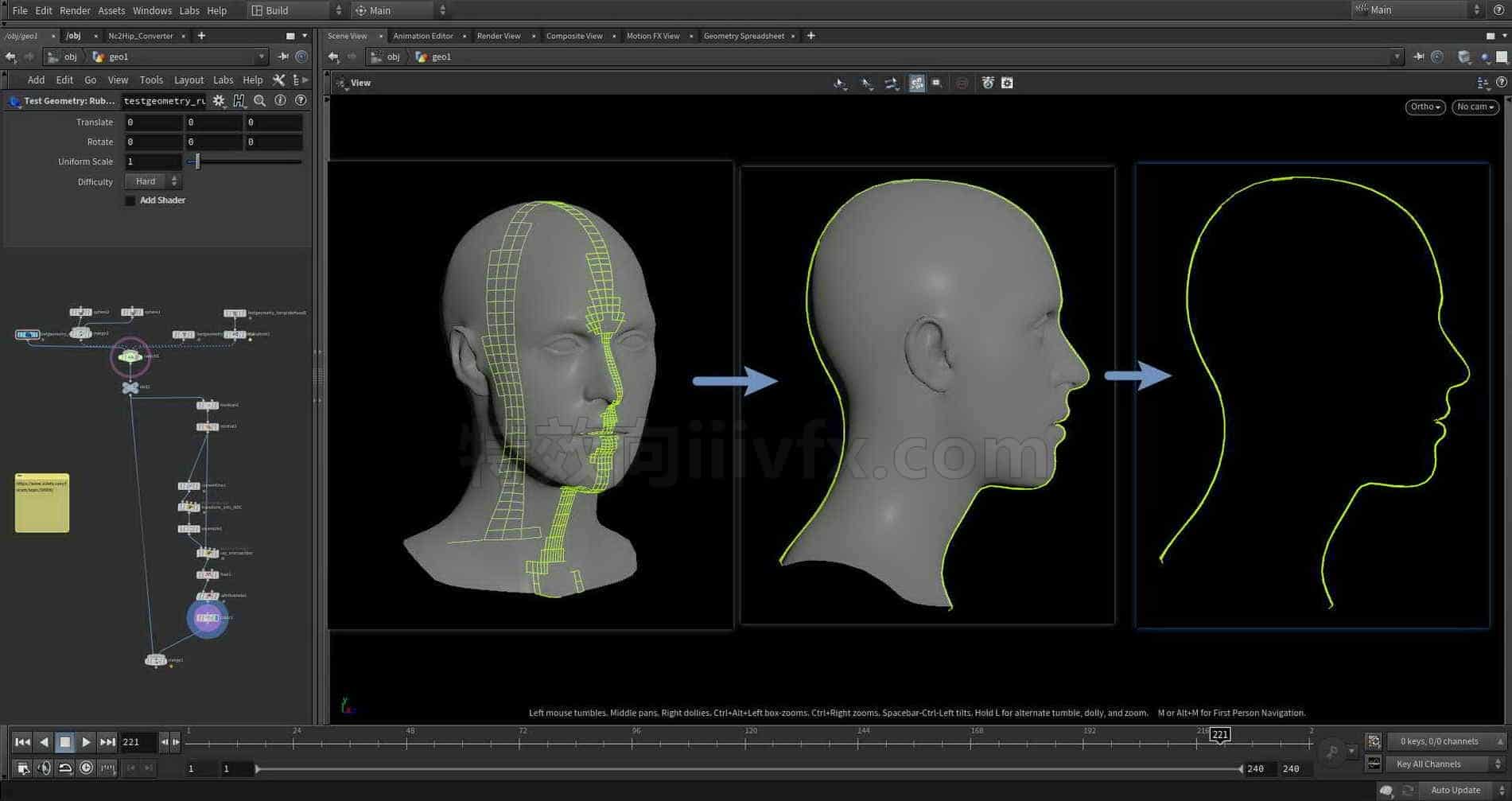Screen dimensions: 1512x801
Task: Open the Difficulty dropdown set to Hard
Action: (x=153, y=181)
